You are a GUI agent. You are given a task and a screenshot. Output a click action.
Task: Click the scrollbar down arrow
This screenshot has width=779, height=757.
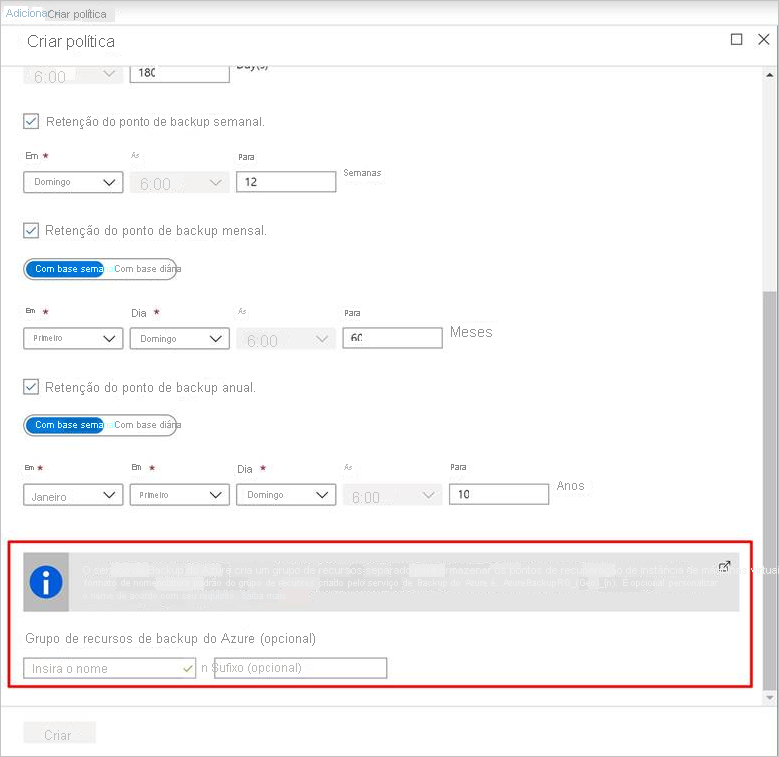click(x=770, y=697)
